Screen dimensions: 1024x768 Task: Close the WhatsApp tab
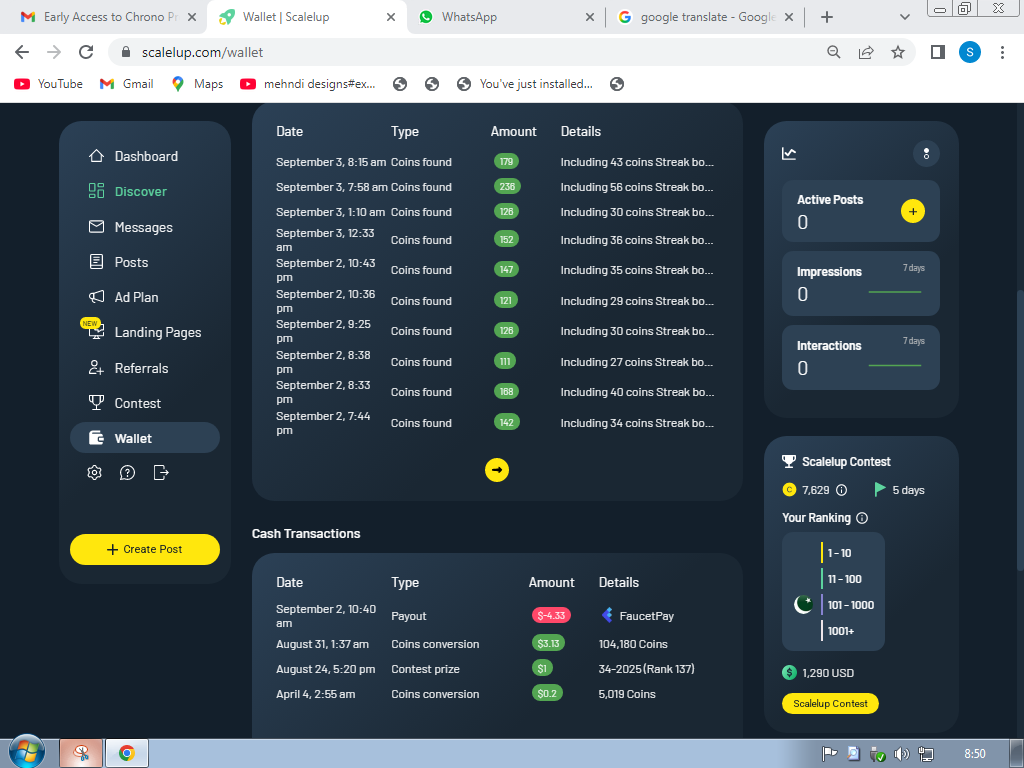click(x=590, y=17)
